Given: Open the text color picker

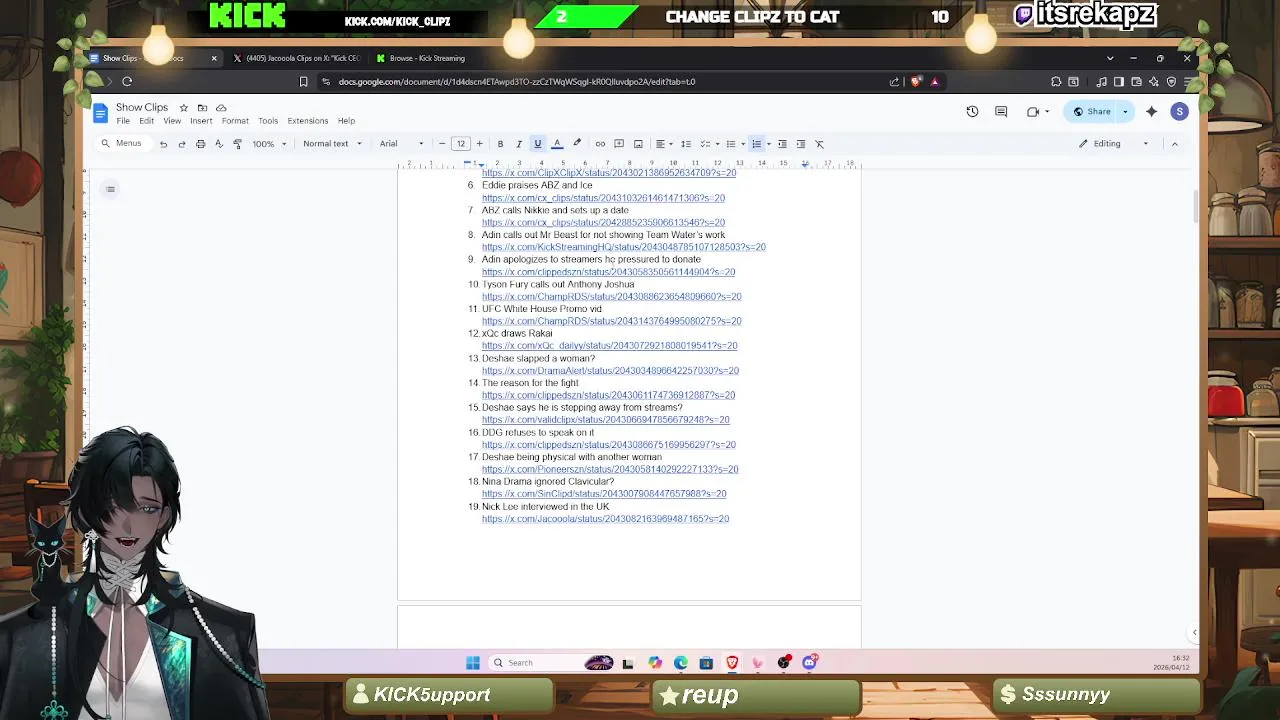Looking at the screenshot, I should (x=557, y=144).
